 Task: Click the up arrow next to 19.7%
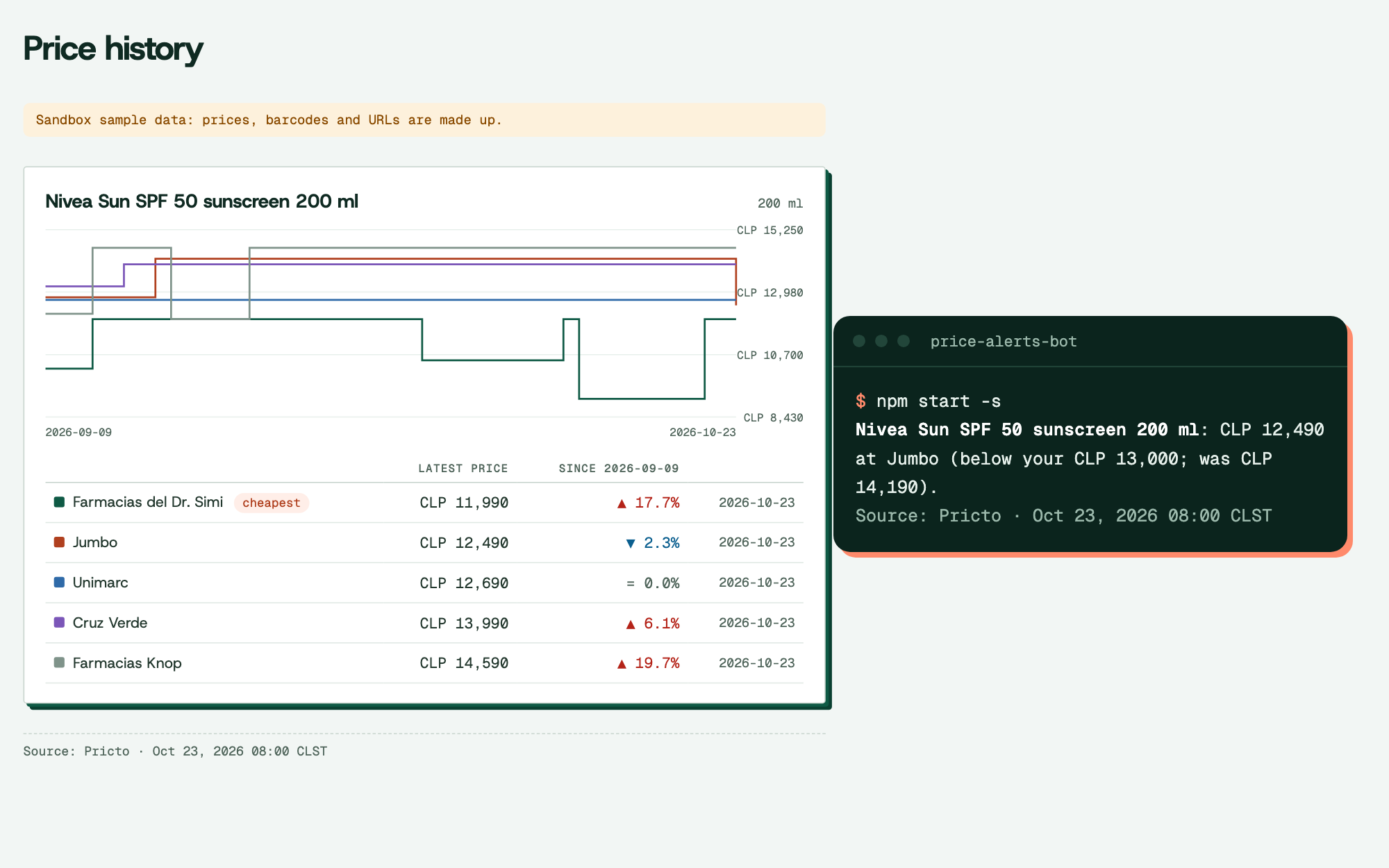(x=622, y=664)
